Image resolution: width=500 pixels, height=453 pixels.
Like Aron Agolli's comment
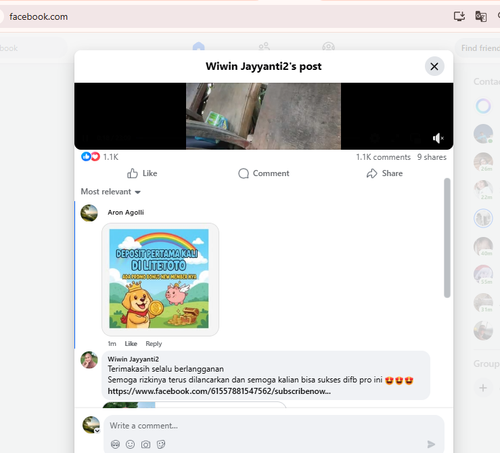coord(131,343)
